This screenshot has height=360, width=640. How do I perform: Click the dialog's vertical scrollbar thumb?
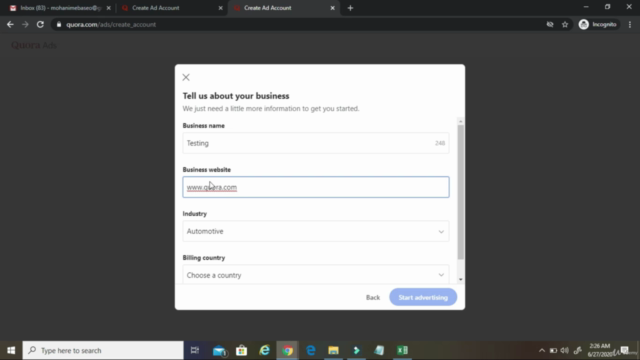[460, 192]
